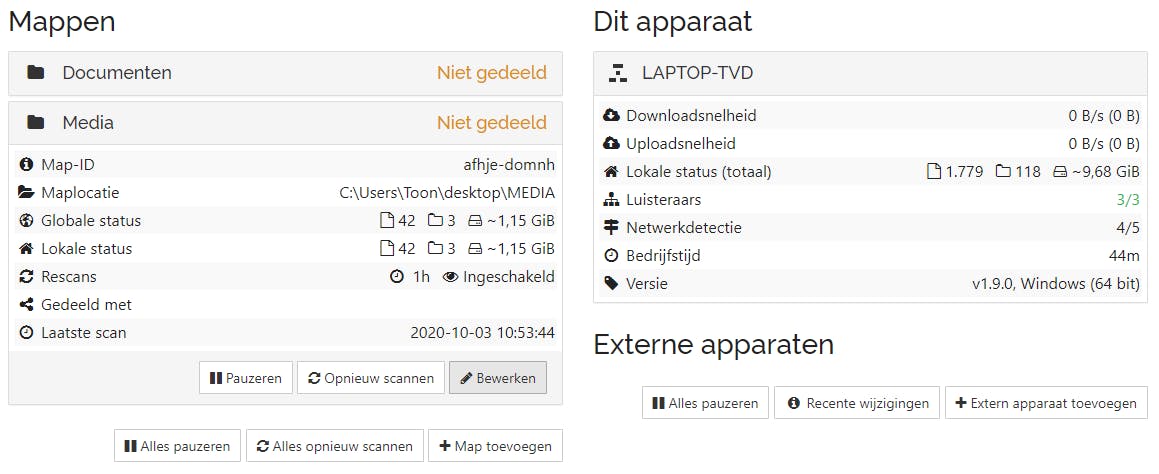
Task: Click the Ingeschakeld eye watcher icon
Action: point(450,277)
